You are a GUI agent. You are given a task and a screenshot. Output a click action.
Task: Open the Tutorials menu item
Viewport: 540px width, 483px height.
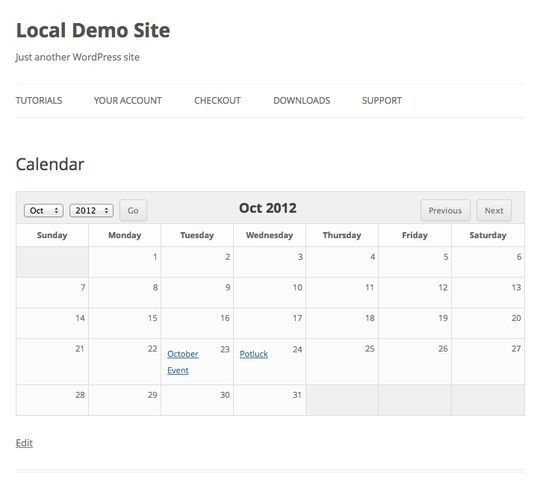pos(39,101)
